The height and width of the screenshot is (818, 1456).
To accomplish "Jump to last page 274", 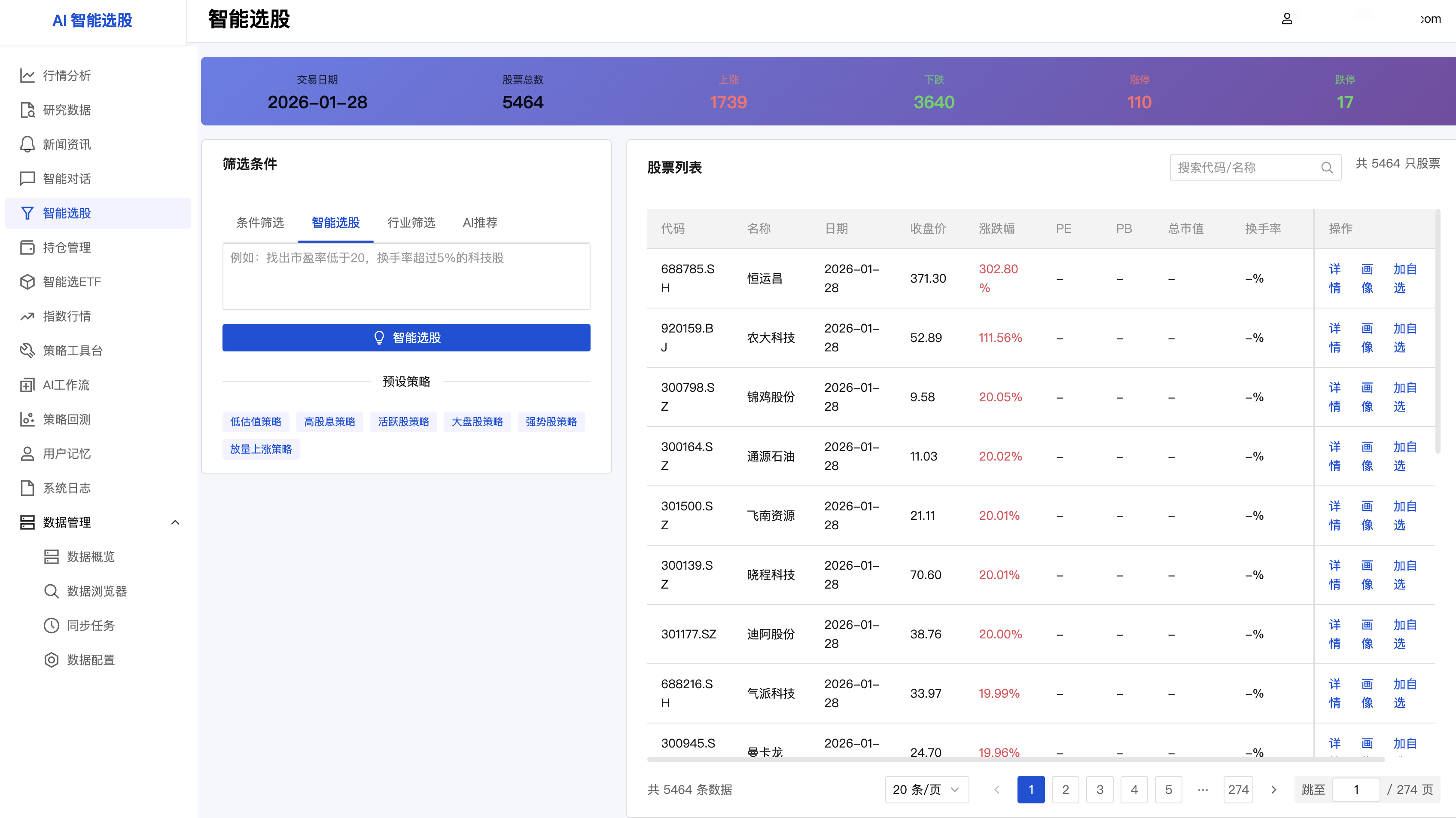I will pos(1238,790).
